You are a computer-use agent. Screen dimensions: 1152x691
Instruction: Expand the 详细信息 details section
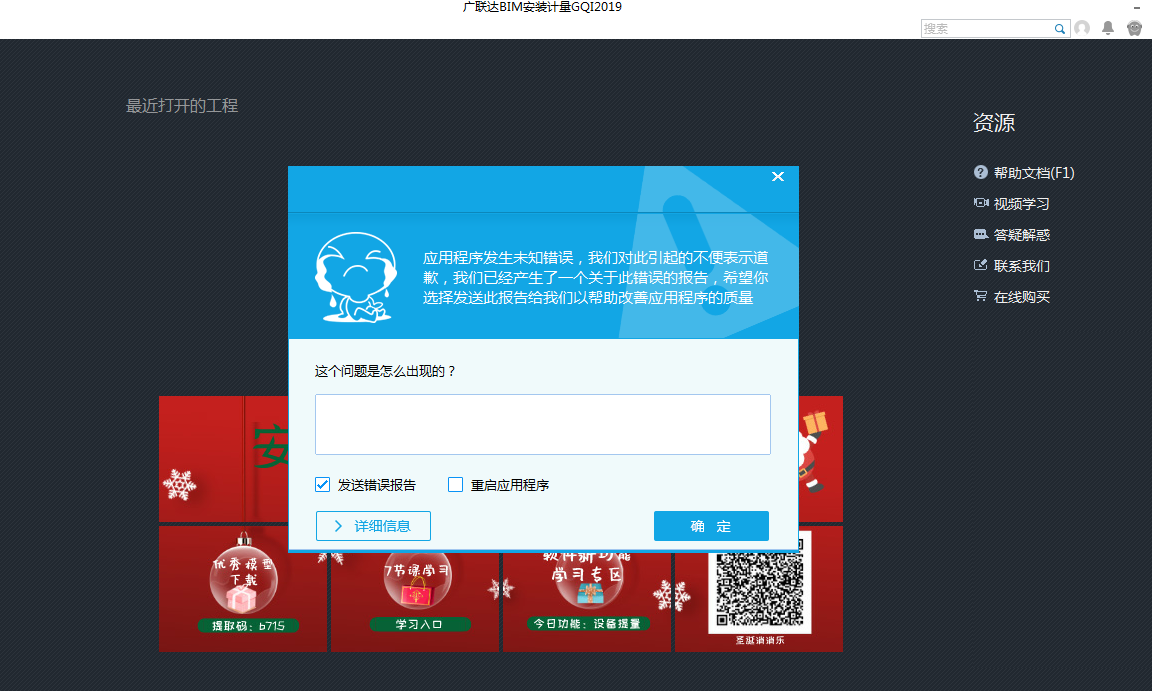(x=373, y=526)
